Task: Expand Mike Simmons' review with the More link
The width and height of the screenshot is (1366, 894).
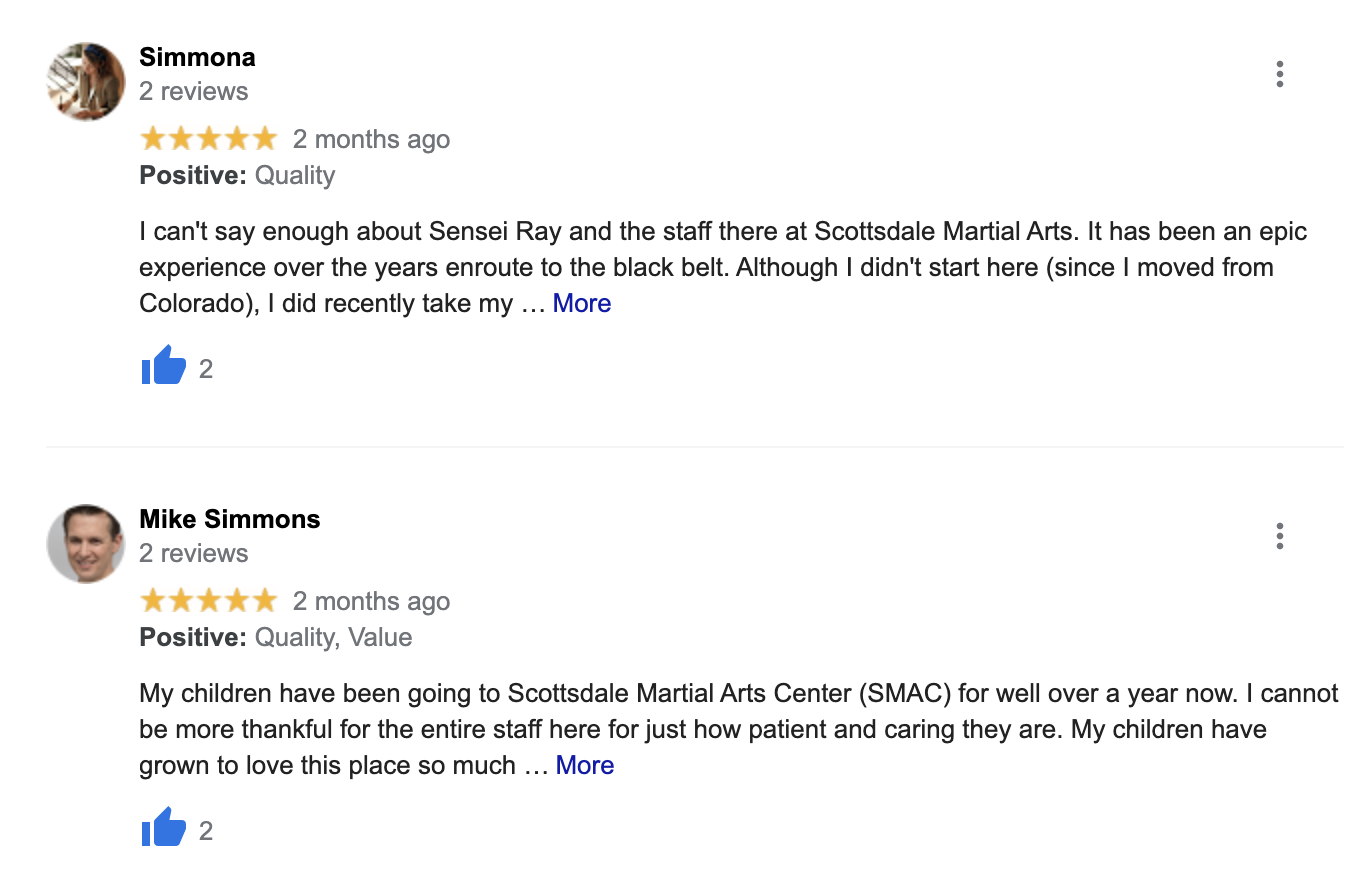Action: point(584,765)
